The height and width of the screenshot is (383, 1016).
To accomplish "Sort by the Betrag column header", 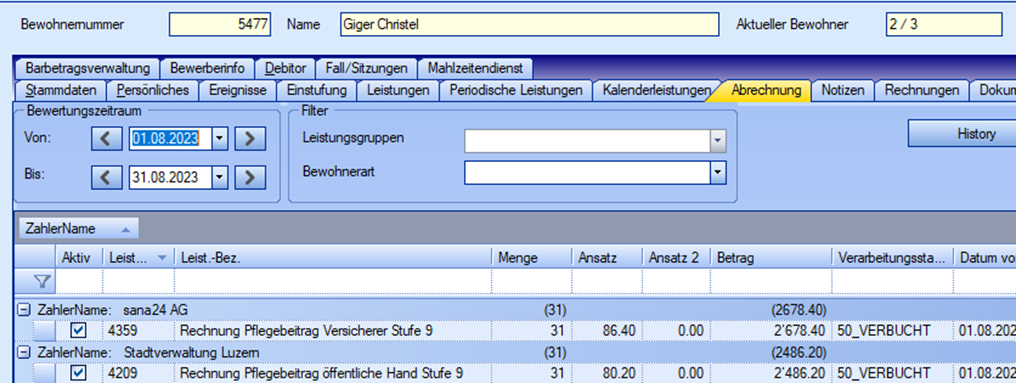I will [771, 257].
